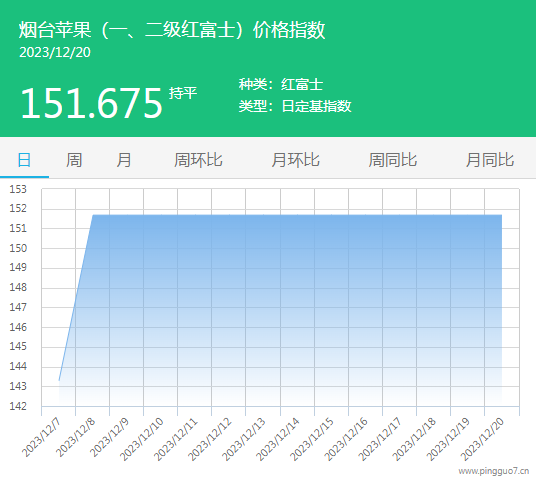Open the 月环比 tab
The height and width of the screenshot is (482, 536).
(295, 160)
